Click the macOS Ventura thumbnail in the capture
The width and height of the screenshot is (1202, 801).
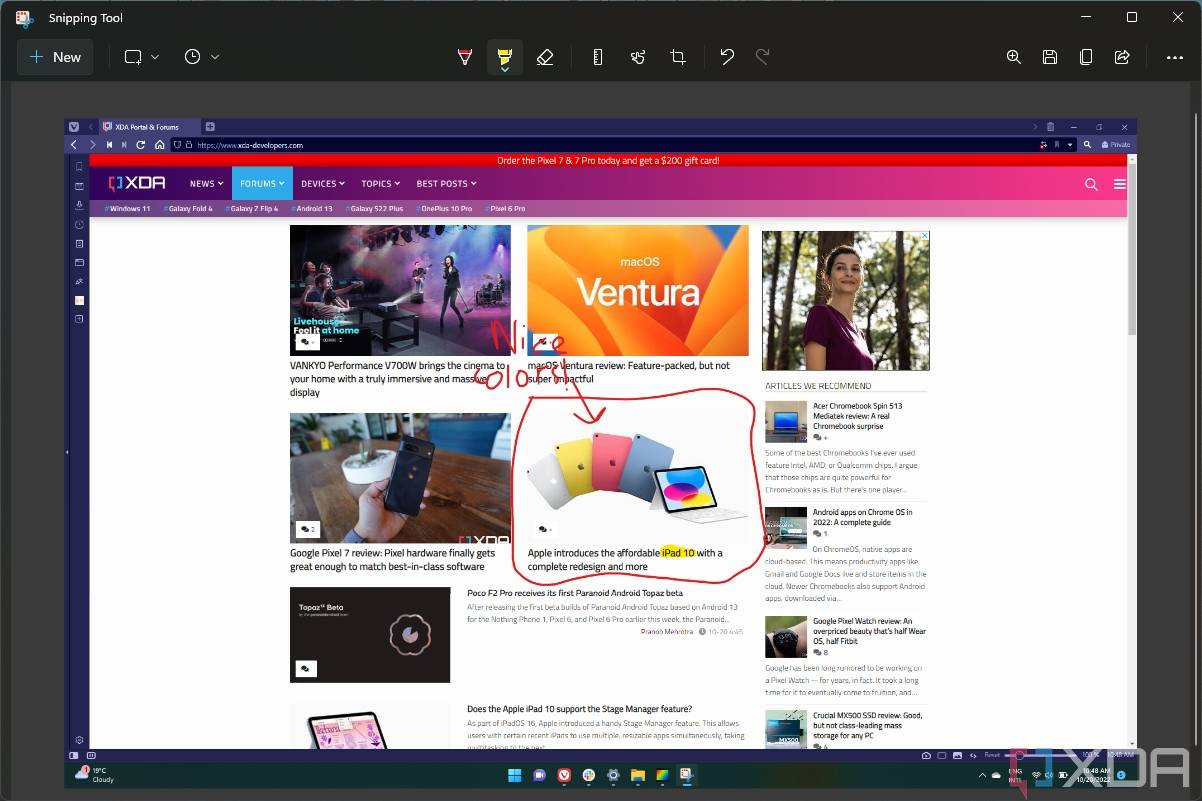point(638,290)
